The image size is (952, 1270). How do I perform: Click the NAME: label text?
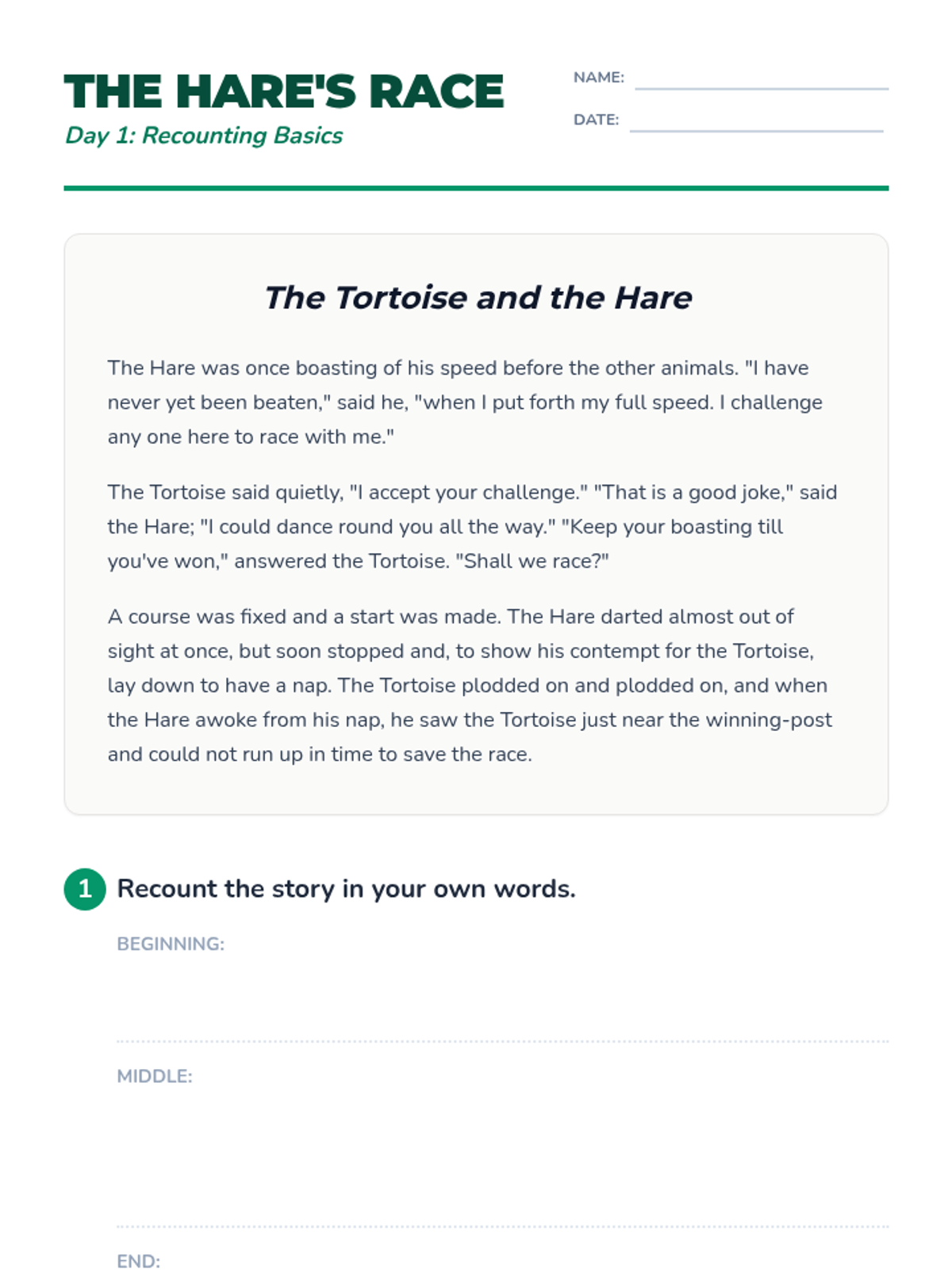[599, 78]
